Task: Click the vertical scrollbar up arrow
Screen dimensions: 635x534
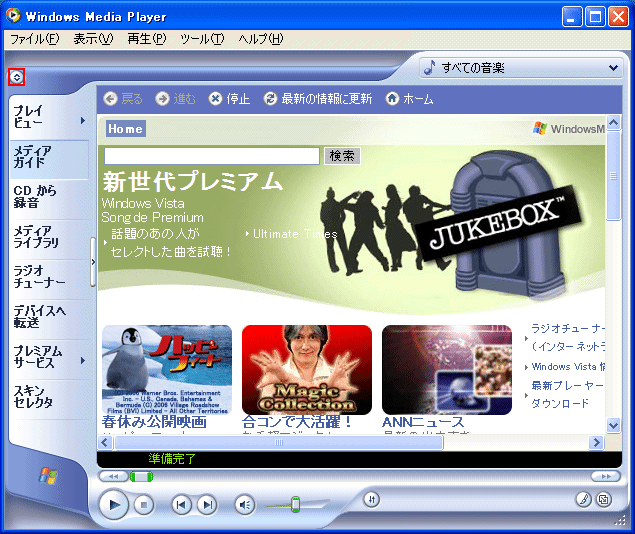Action: pos(614,122)
